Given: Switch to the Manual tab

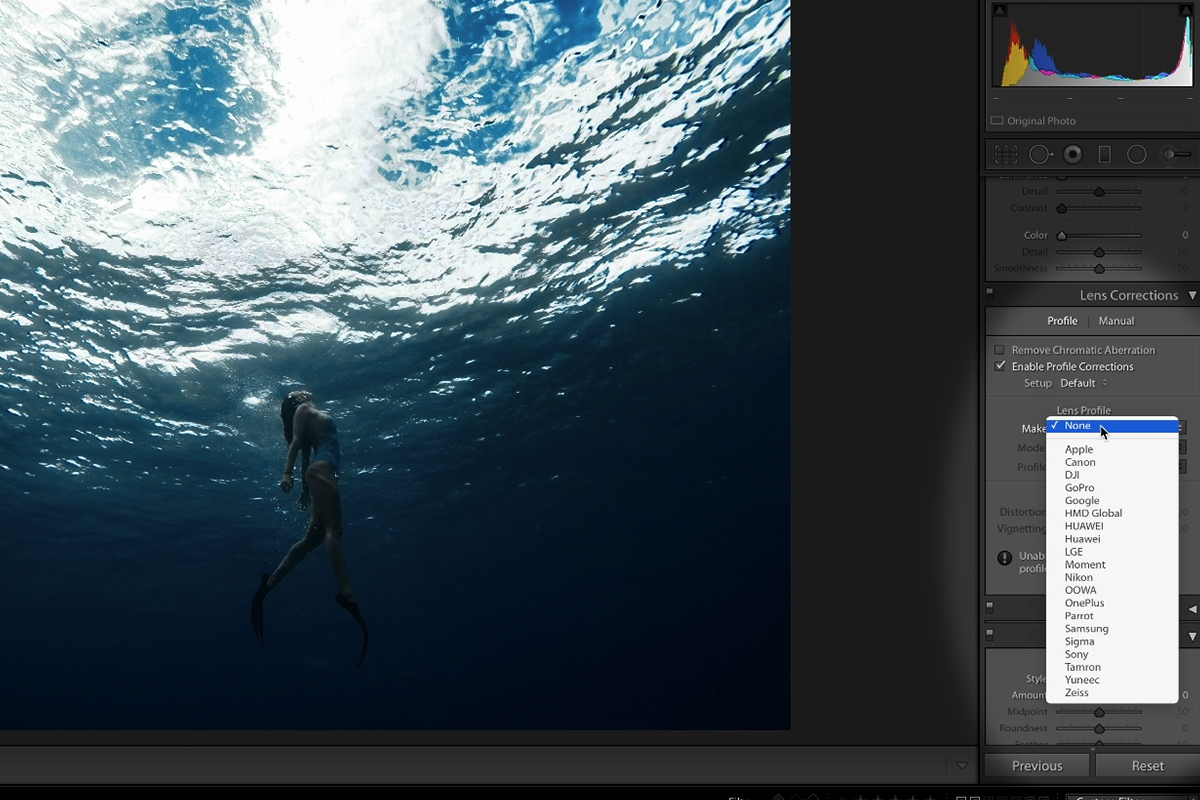Looking at the screenshot, I should point(1116,321).
